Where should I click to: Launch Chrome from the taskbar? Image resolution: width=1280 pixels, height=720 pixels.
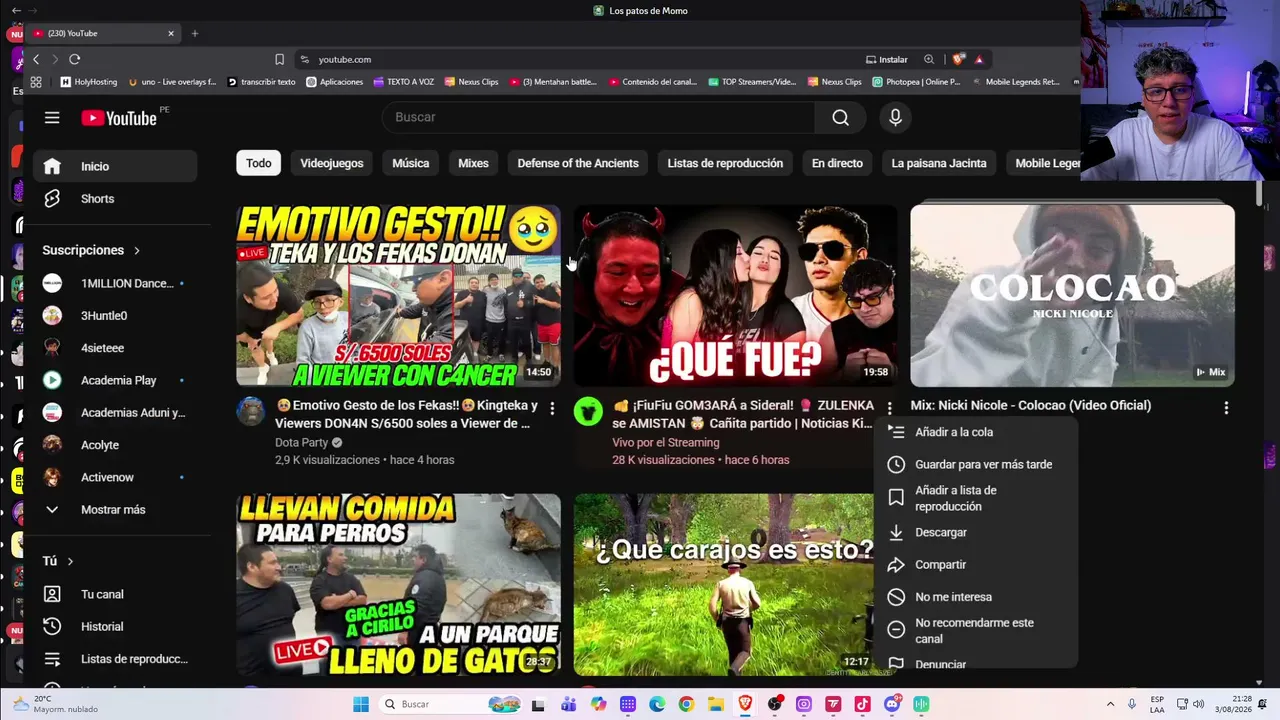tap(686, 704)
